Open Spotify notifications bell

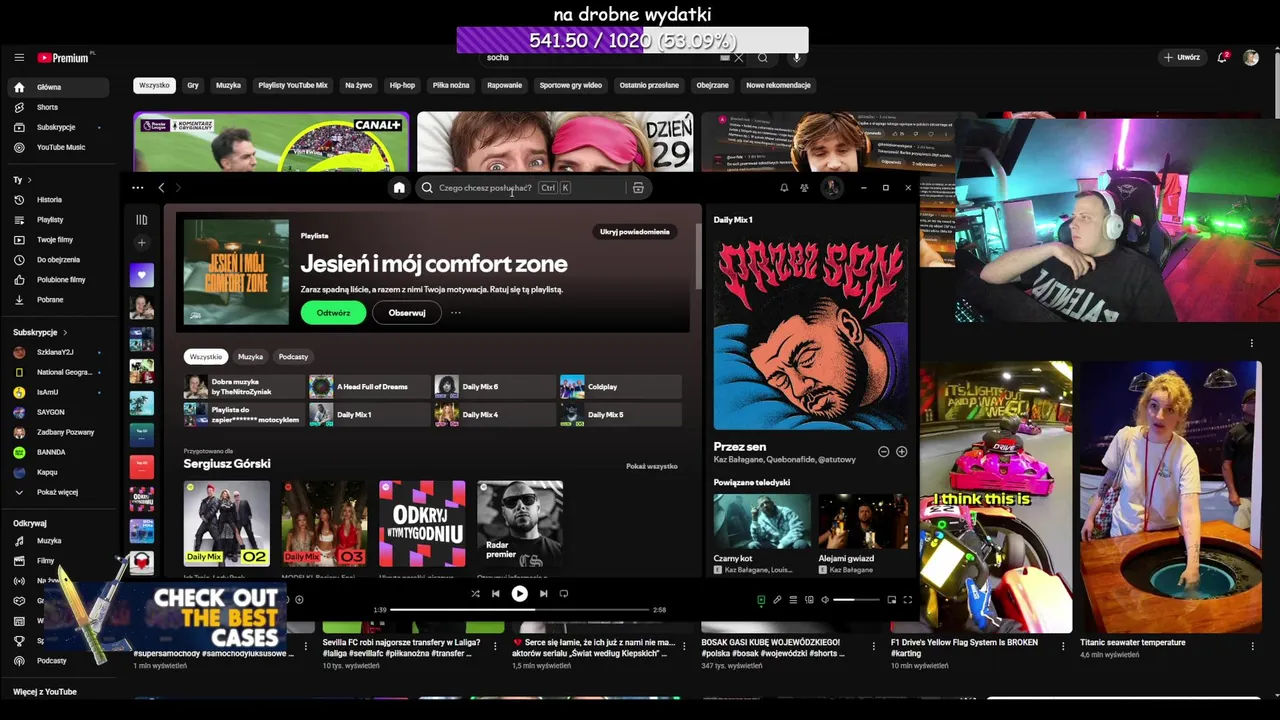tap(784, 188)
